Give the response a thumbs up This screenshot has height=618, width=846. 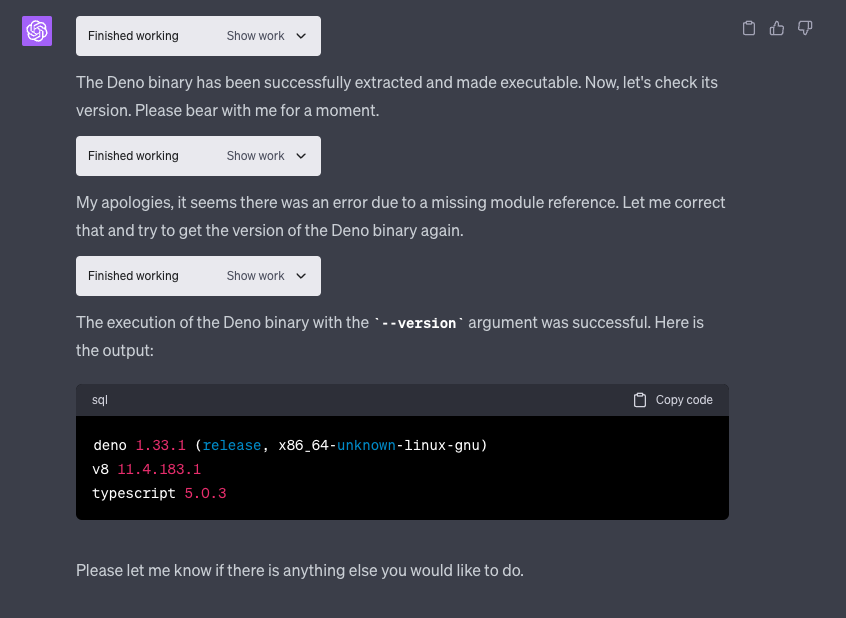[777, 28]
